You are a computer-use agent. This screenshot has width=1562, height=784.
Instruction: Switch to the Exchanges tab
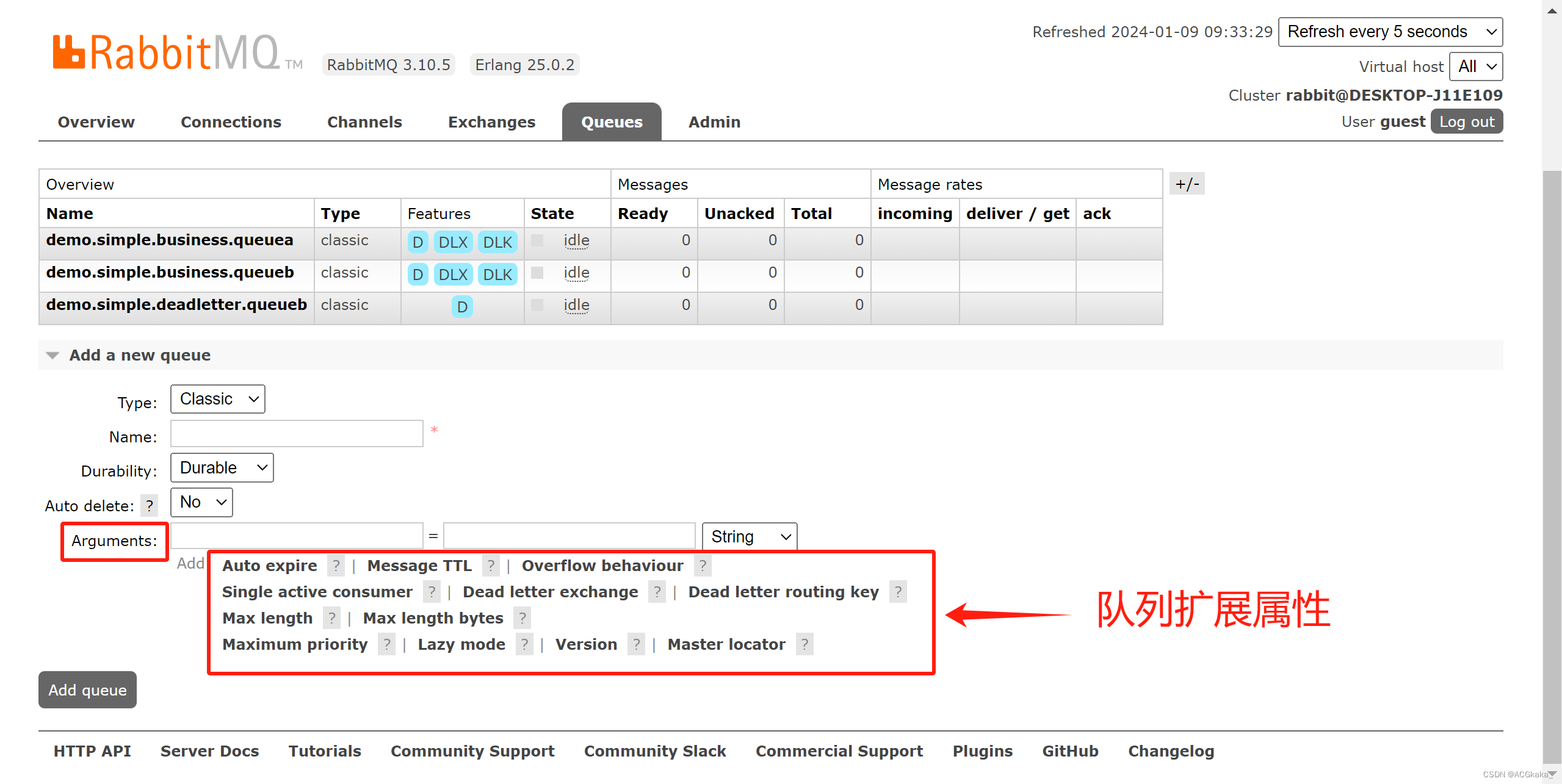pyautogui.click(x=492, y=121)
